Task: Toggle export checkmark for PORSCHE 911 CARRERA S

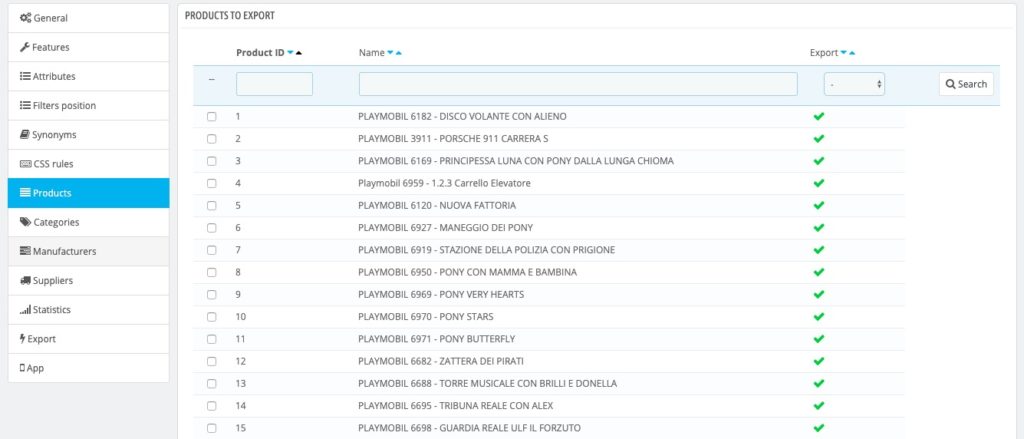Action: point(819,138)
